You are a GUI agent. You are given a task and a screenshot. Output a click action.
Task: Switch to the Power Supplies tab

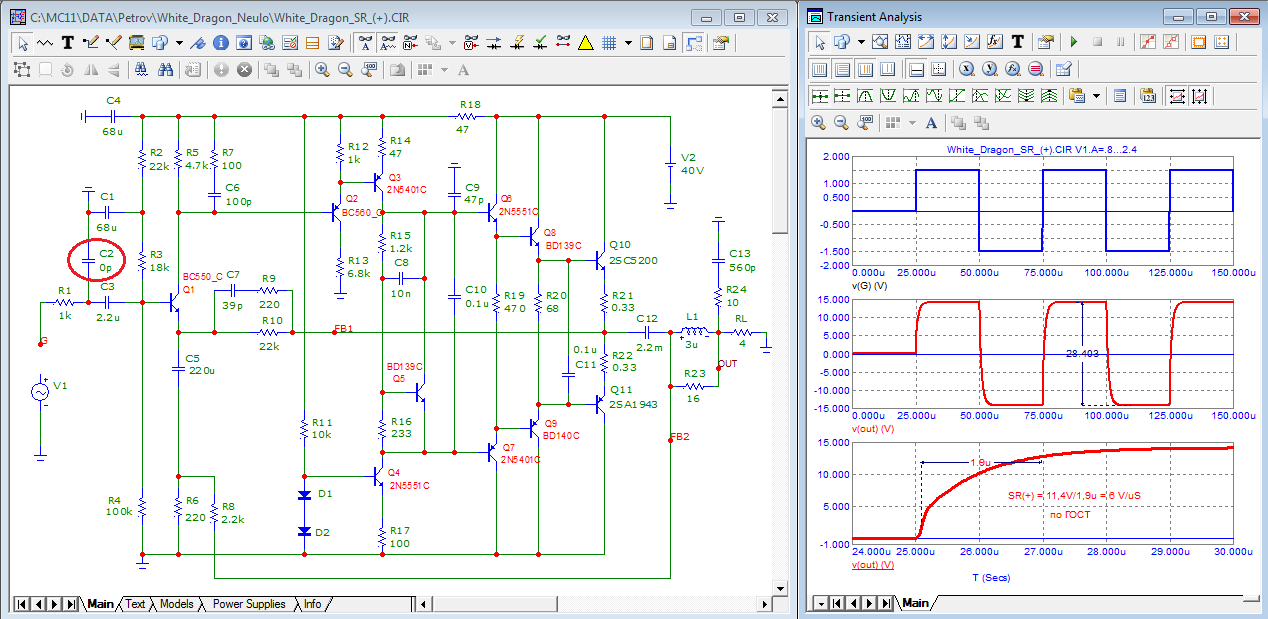[248, 604]
